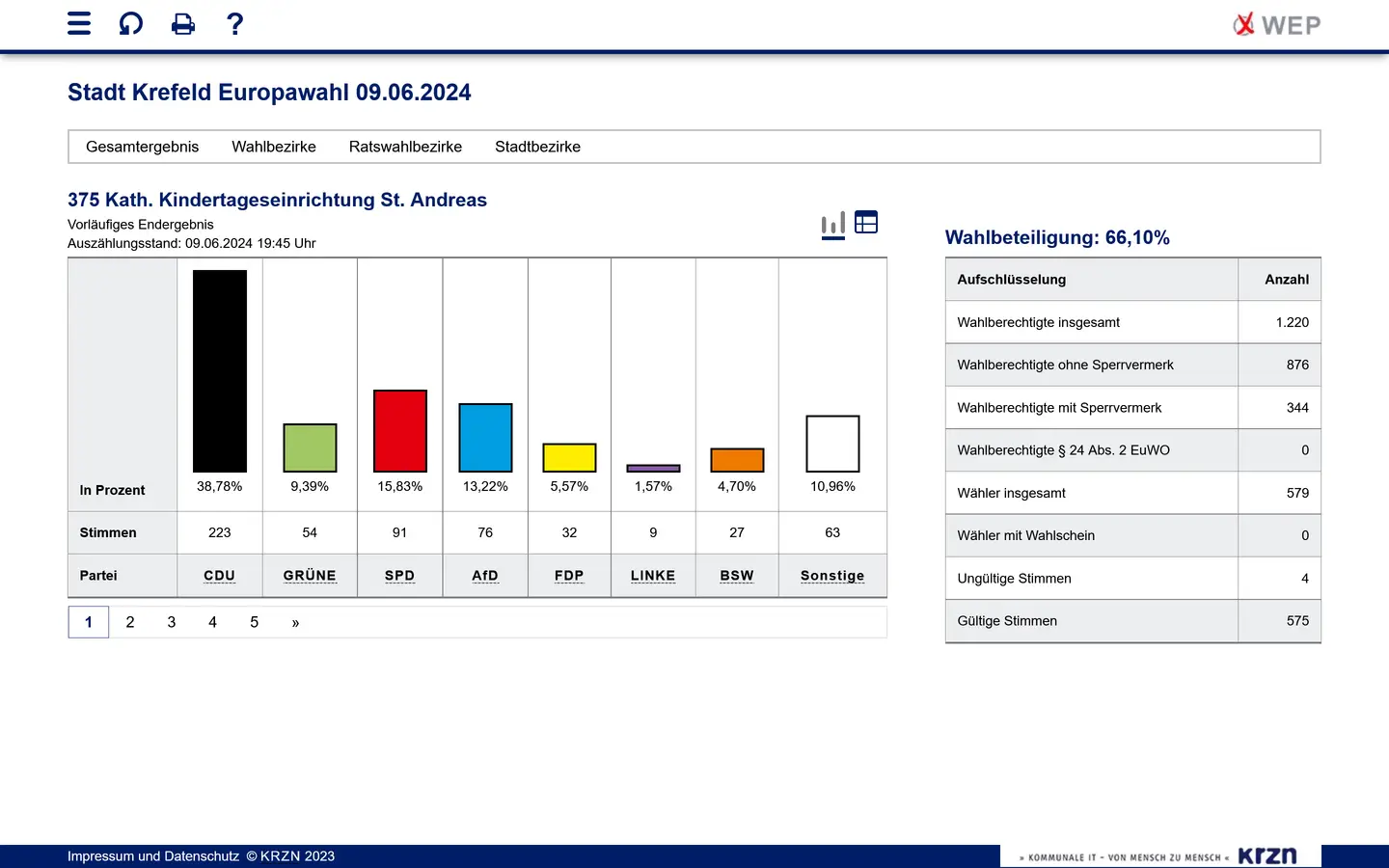Click the GRÜNE party label

(x=310, y=576)
